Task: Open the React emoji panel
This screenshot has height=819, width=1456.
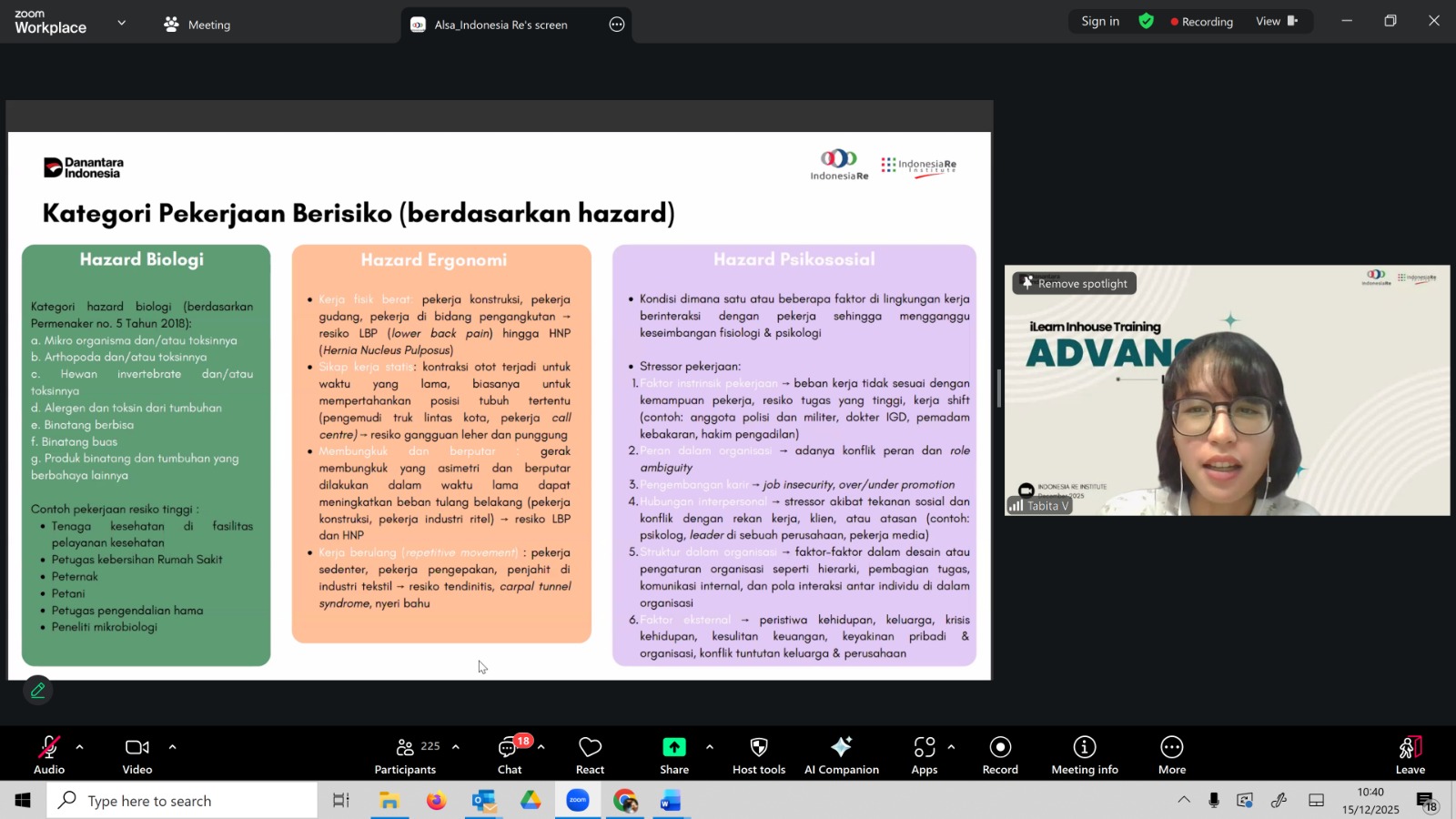Action: click(590, 754)
